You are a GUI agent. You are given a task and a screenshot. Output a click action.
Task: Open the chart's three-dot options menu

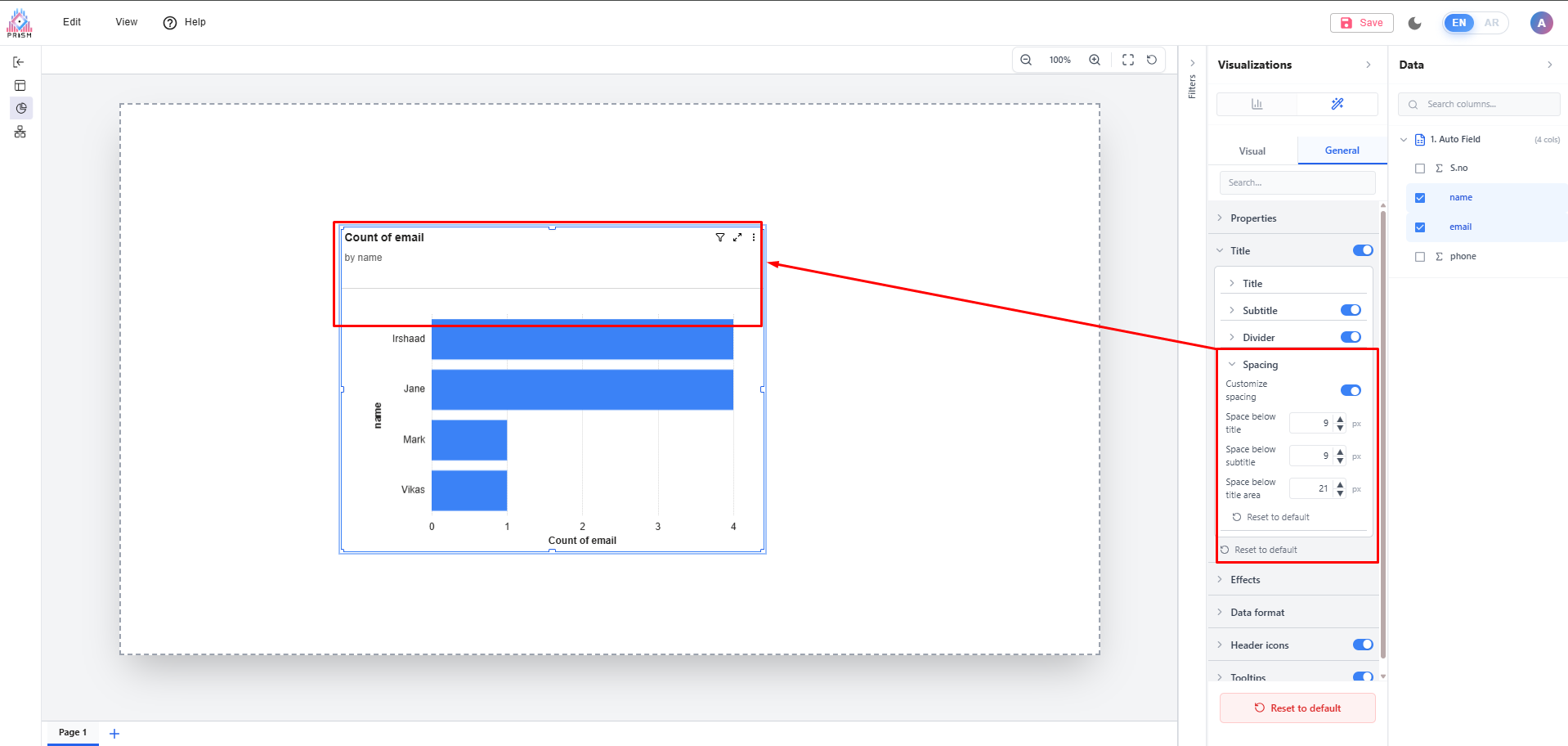point(754,237)
